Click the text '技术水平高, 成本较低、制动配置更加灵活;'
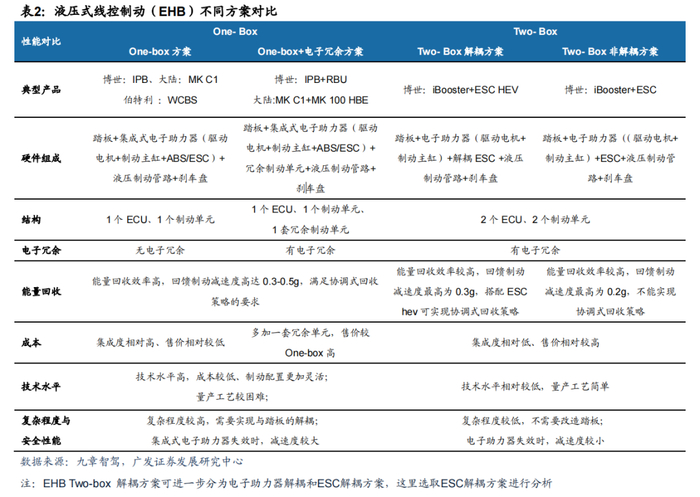700x497 pixels. 232,377
